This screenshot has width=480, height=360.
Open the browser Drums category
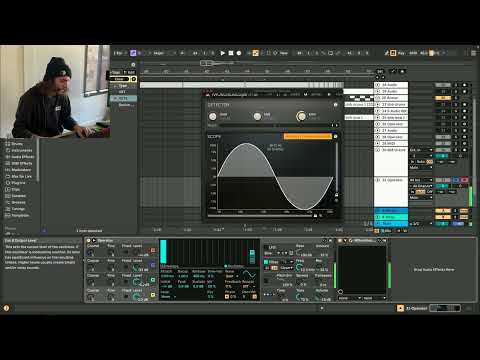click(x=17, y=144)
